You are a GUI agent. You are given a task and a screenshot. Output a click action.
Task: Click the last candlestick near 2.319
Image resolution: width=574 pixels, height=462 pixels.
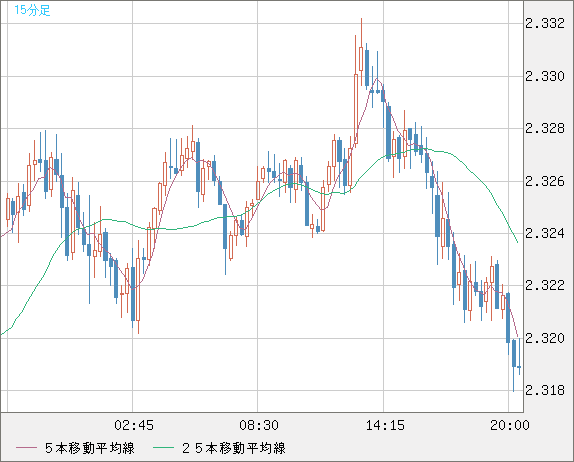pos(519,366)
